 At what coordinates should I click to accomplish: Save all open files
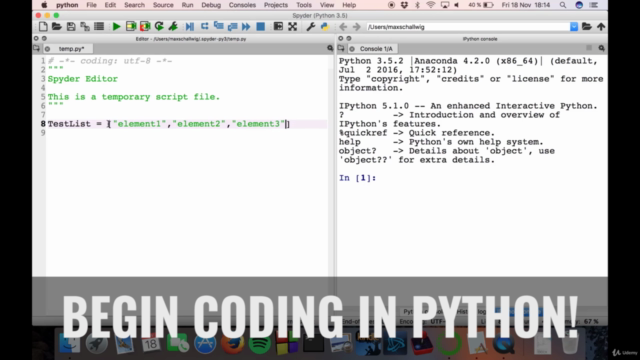click(x=85, y=27)
